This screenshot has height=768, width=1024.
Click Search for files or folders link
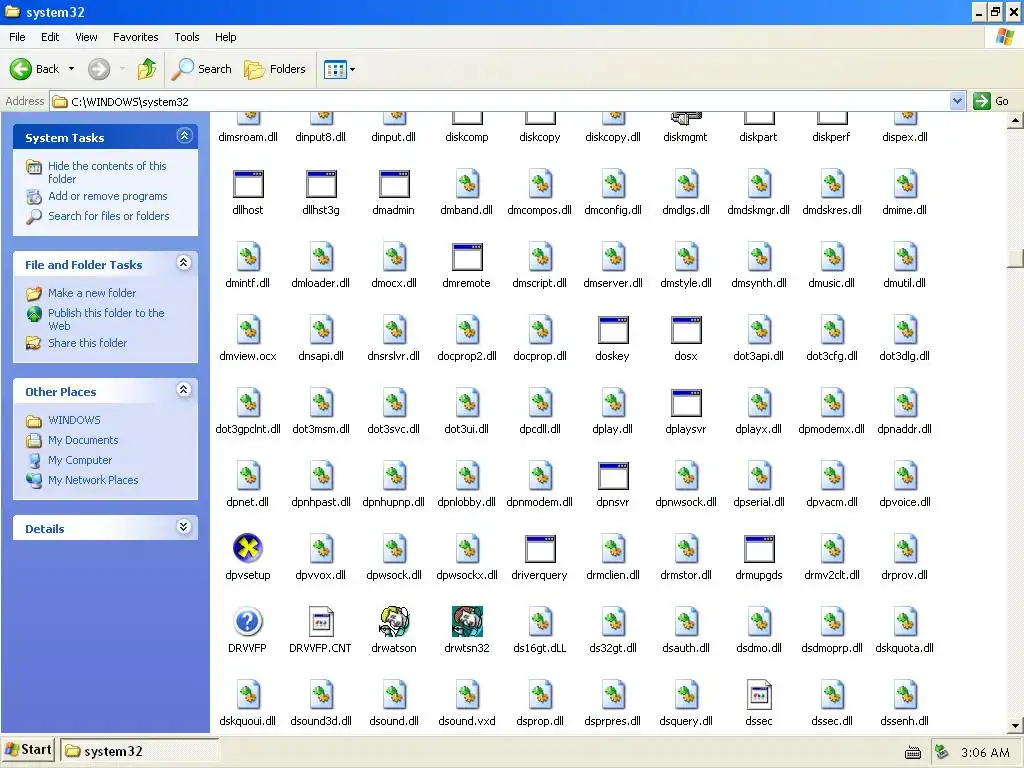click(x=108, y=216)
